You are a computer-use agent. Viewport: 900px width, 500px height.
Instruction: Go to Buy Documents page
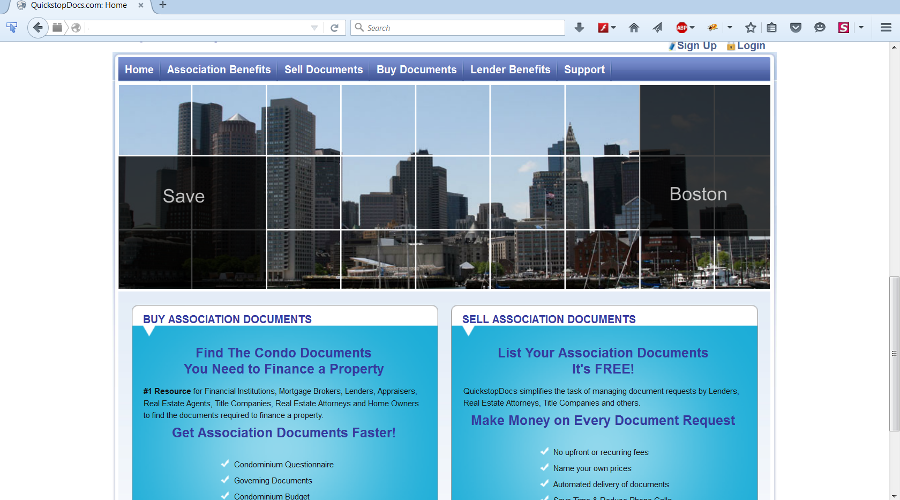tap(417, 69)
